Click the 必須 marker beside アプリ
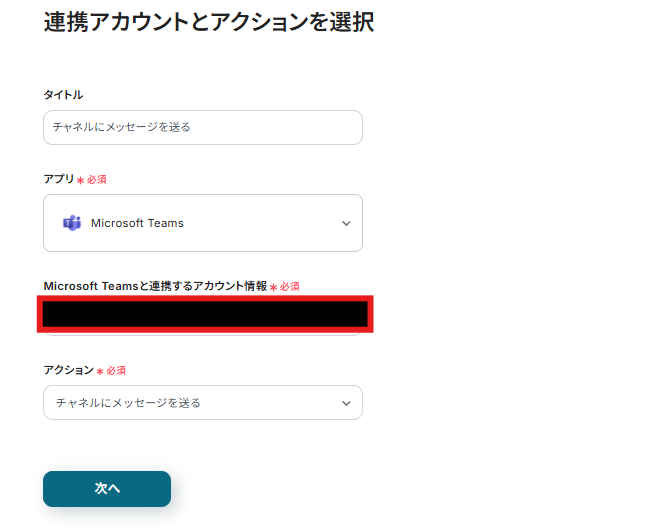This screenshot has width=655, height=532. point(97,180)
